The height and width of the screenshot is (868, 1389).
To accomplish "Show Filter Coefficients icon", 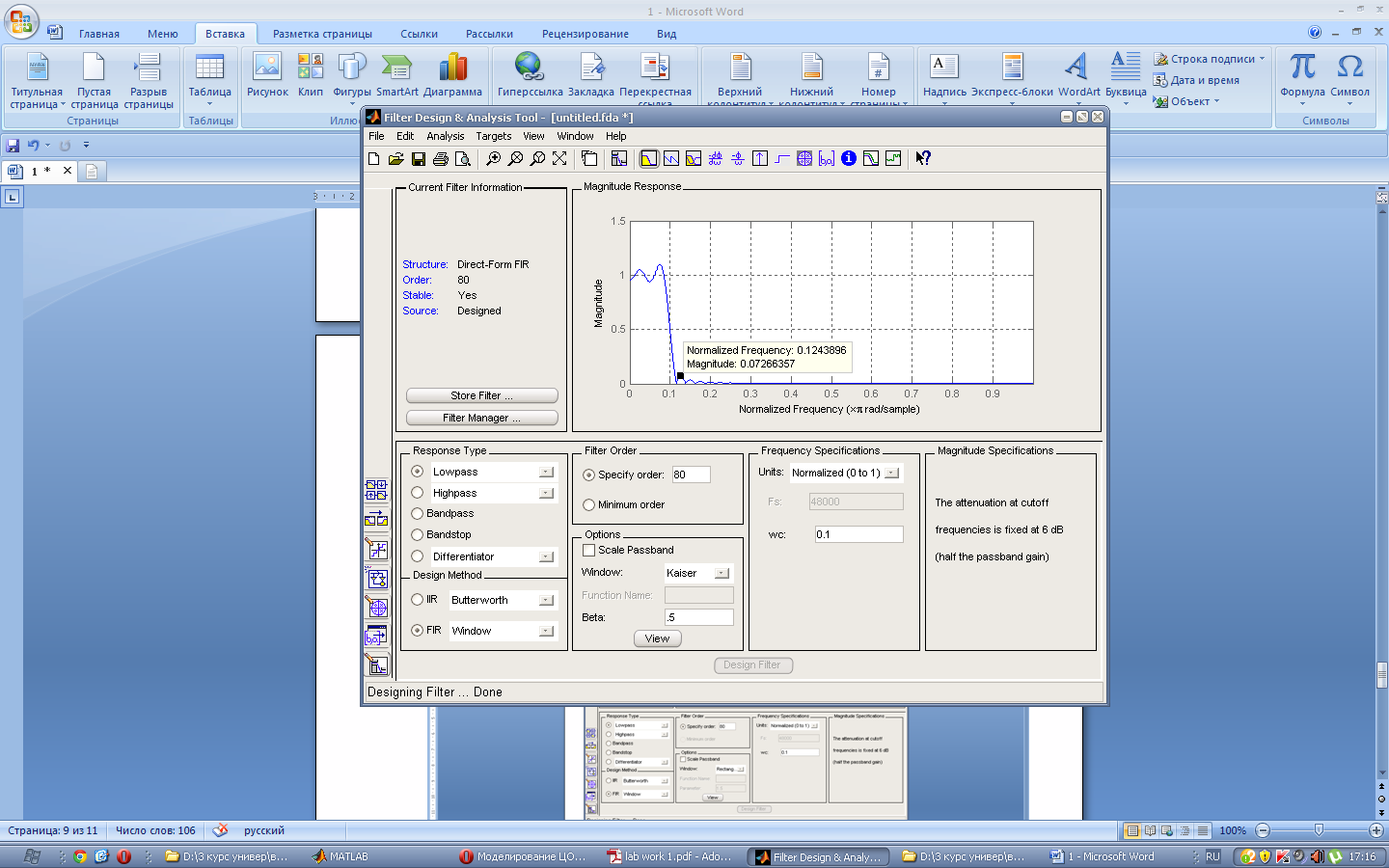I will coord(827,159).
